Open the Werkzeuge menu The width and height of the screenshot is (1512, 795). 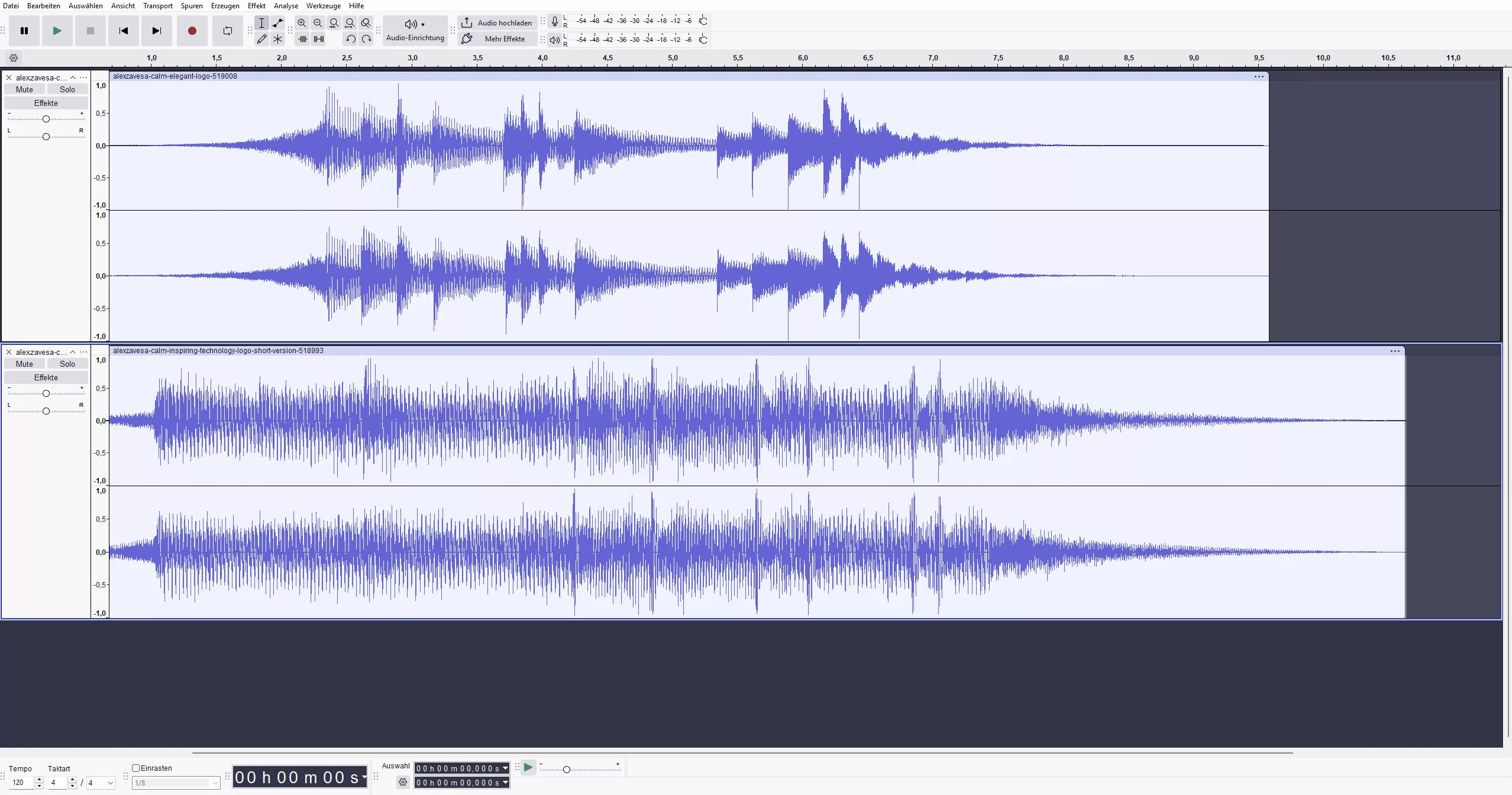point(324,6)
